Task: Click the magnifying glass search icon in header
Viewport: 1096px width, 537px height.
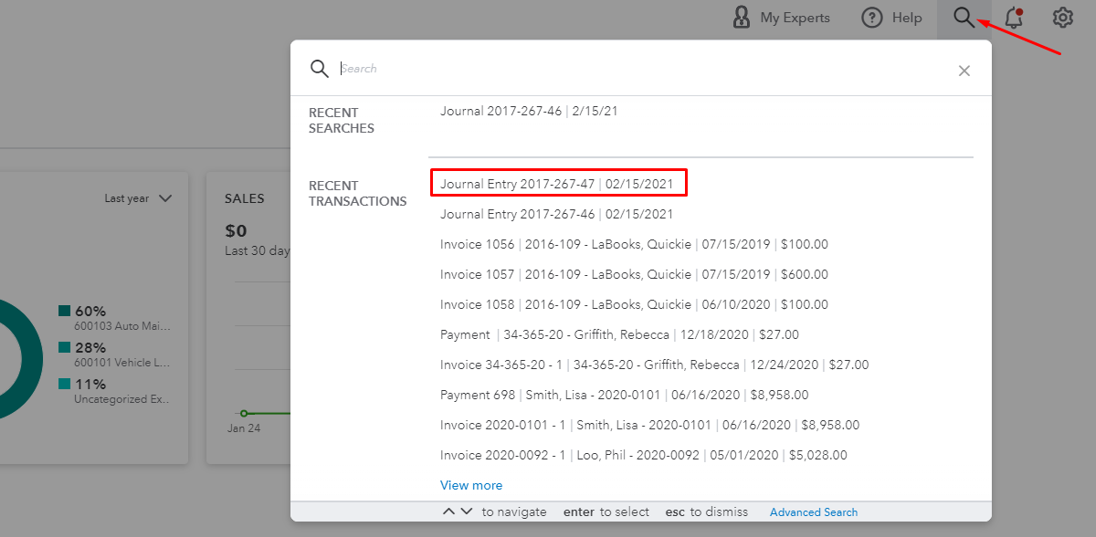Action: click(x=964, y=18)
